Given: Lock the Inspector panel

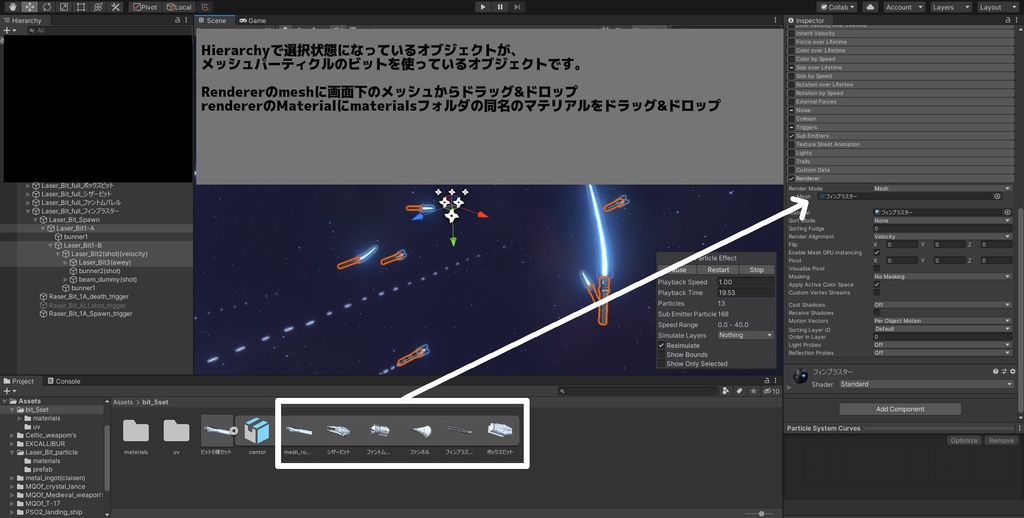Looking at the screenshot, I should tap(1008, 21).
